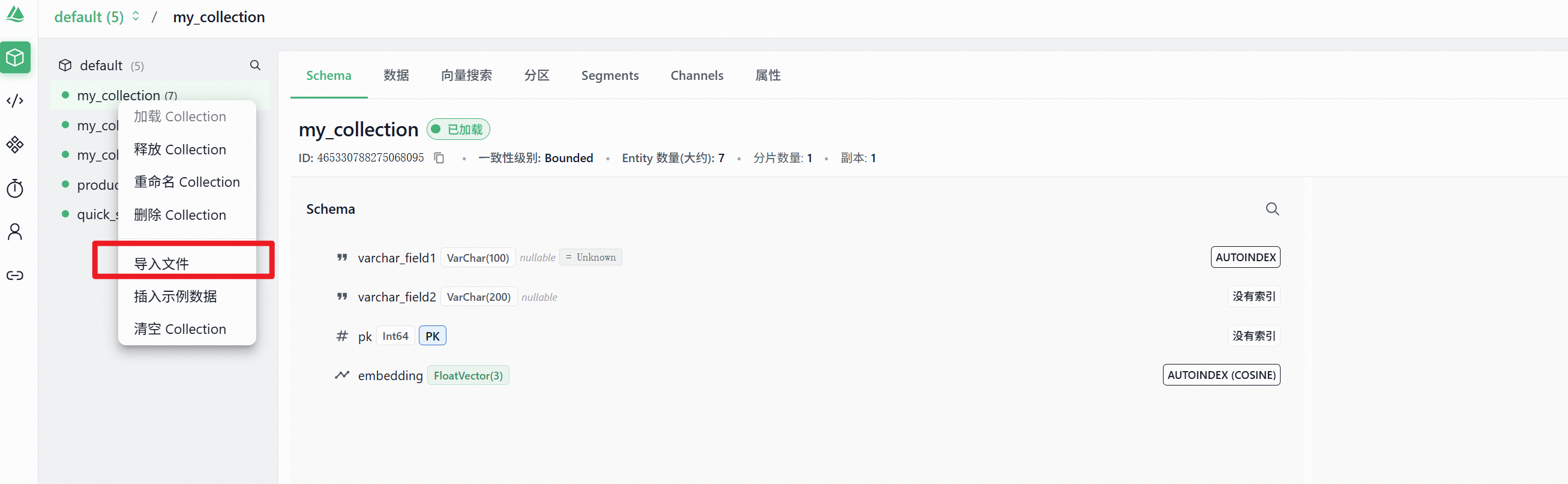The height and width of the screenshot is (484, 1568).
Task: Switch to the 数据 tab
Action: [396, 75]
